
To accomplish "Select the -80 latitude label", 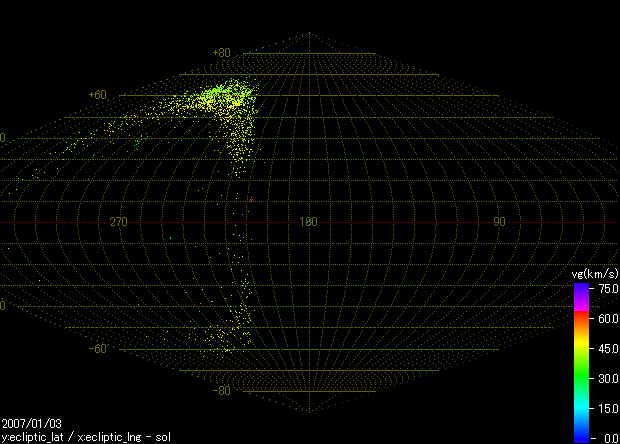I will 221,391.
